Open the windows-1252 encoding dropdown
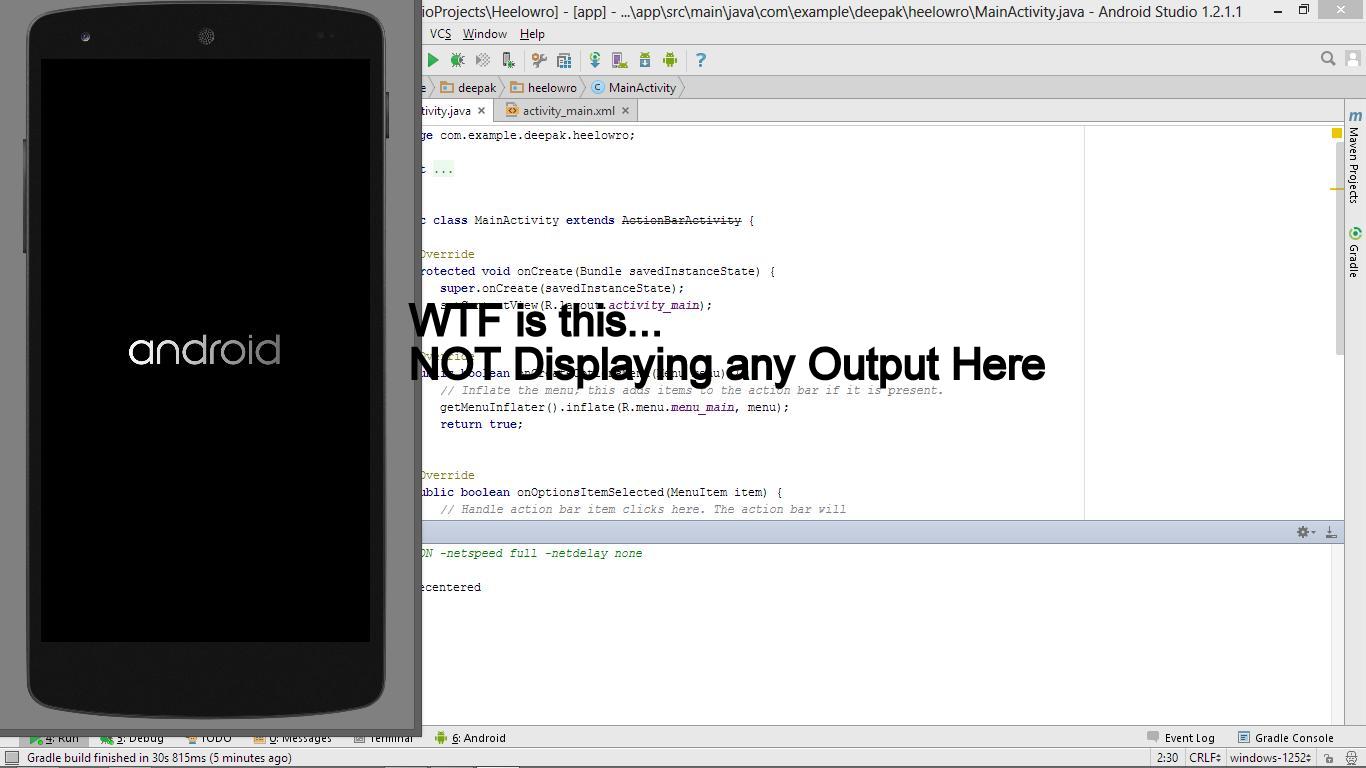The image size is (1366, 768). pyautogui.click(x=1270, y=758)
